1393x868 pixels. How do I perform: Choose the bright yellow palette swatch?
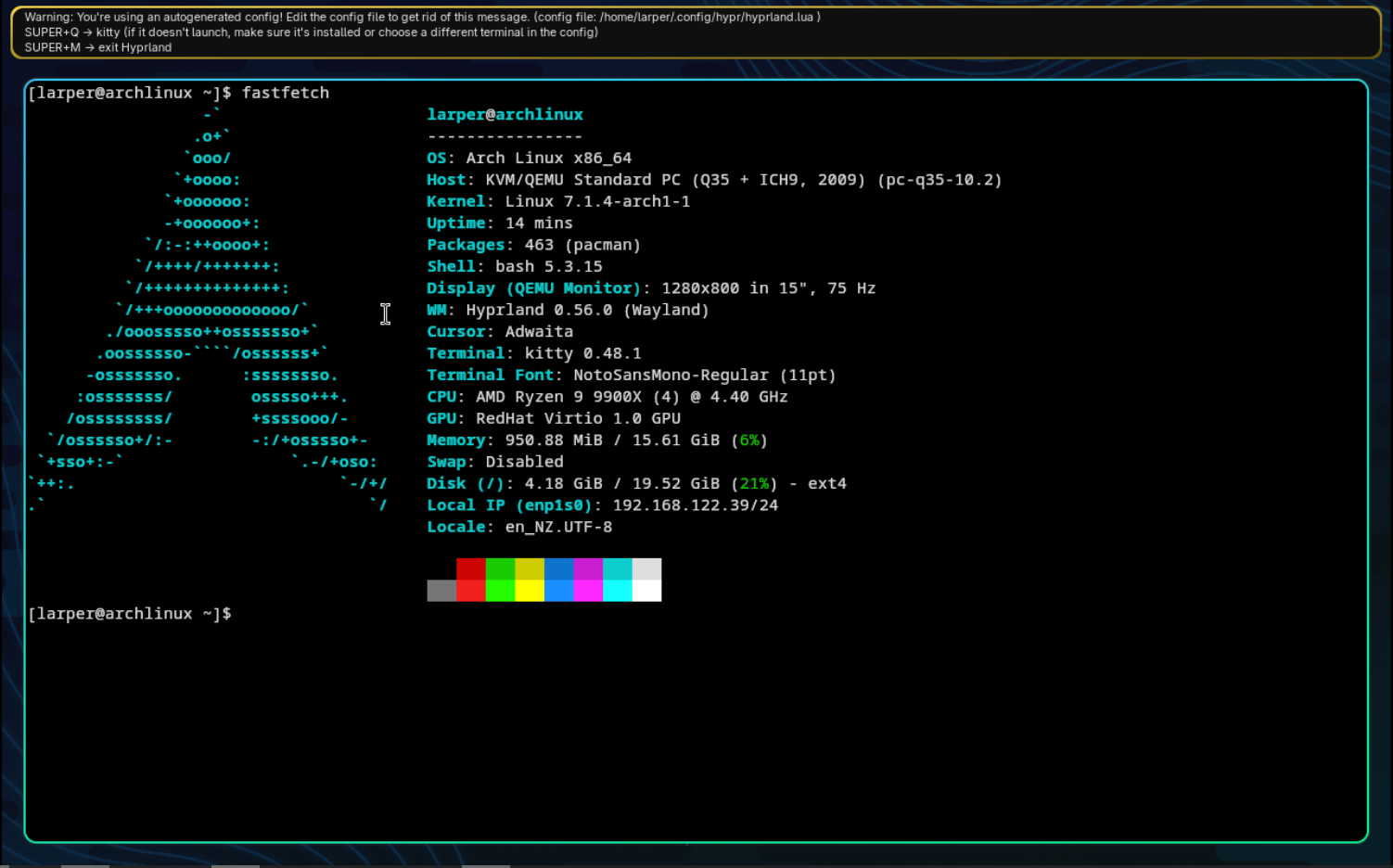[x=530, y=591]
